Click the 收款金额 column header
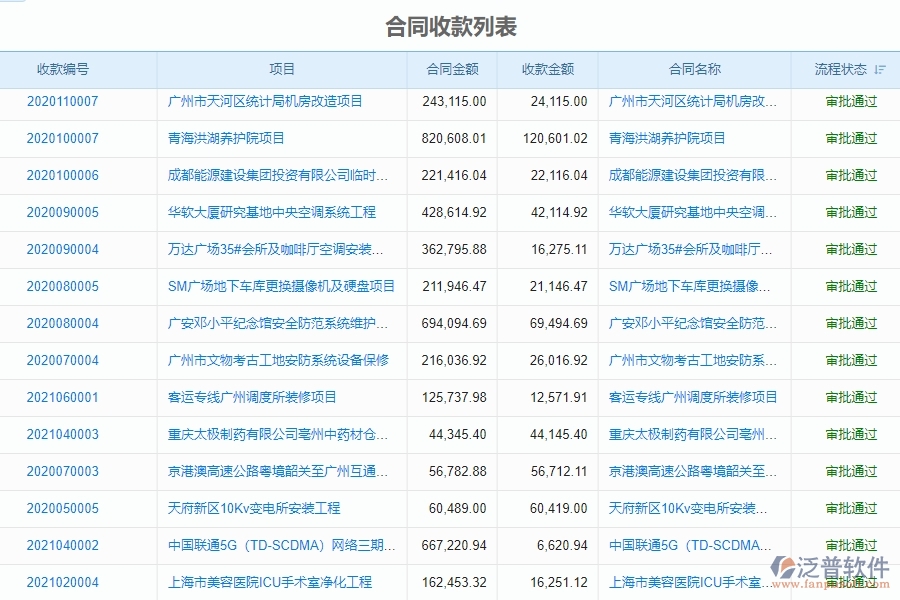The width and height of the screenshot is (900, 600). click(x=549, y=69)
